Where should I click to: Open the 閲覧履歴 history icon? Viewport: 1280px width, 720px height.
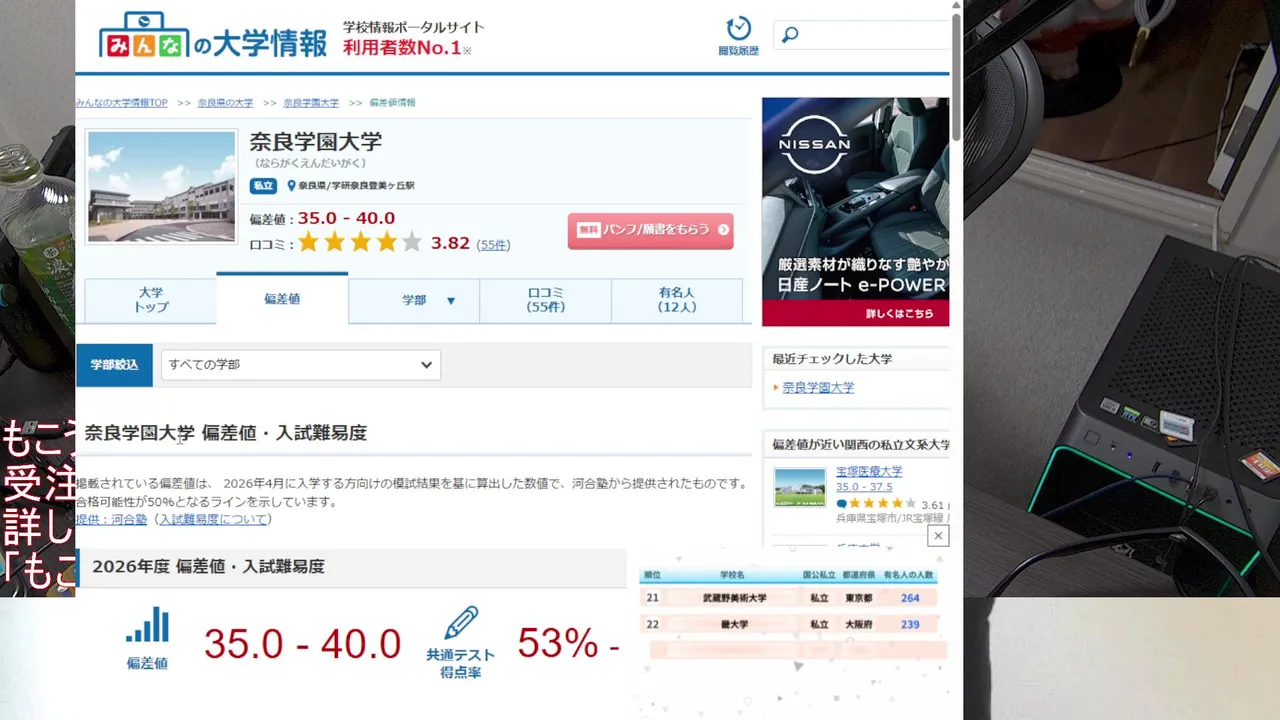tap(738, 35)
